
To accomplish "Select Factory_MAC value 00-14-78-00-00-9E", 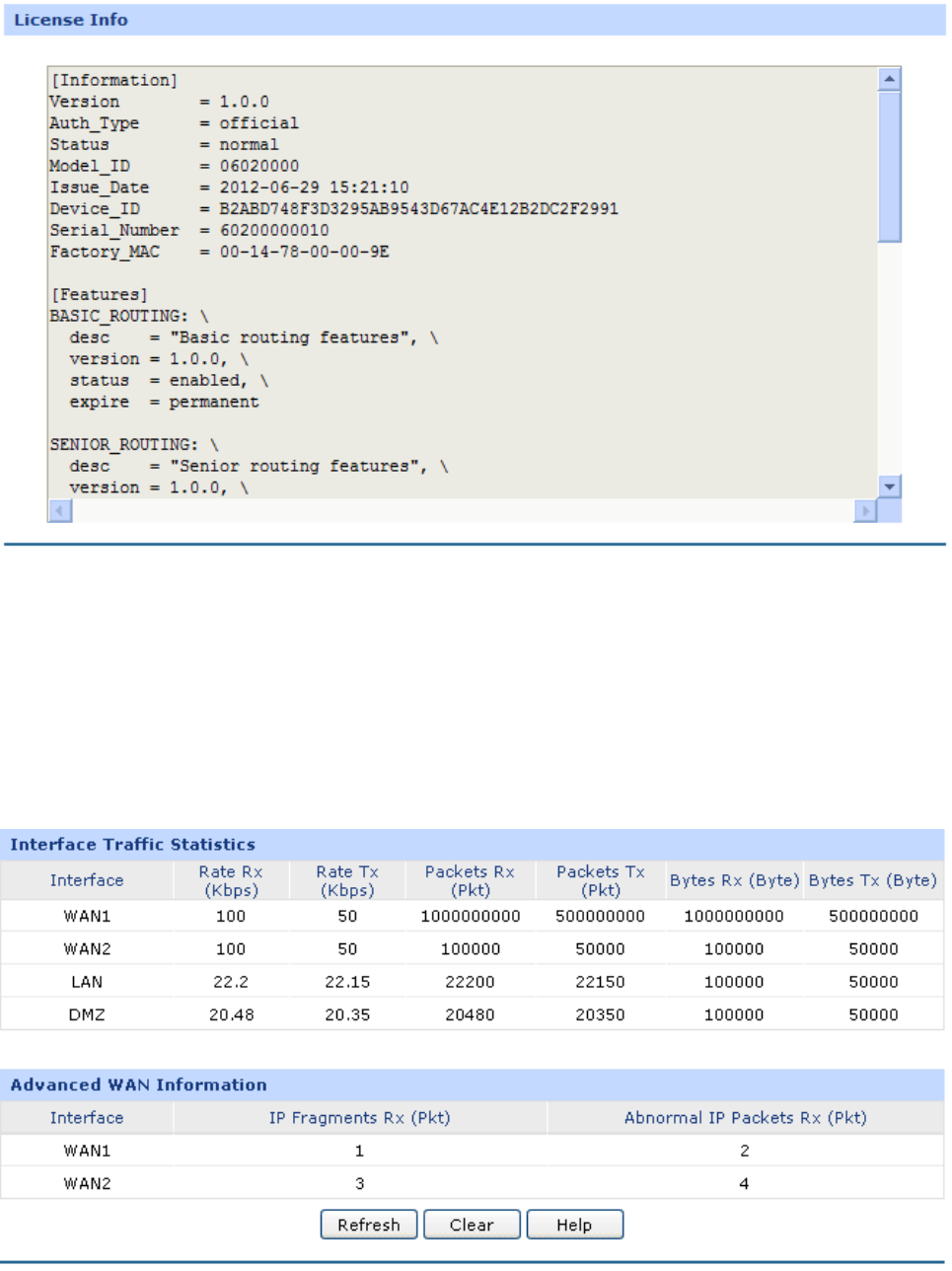I will click(x=304, y=253).
